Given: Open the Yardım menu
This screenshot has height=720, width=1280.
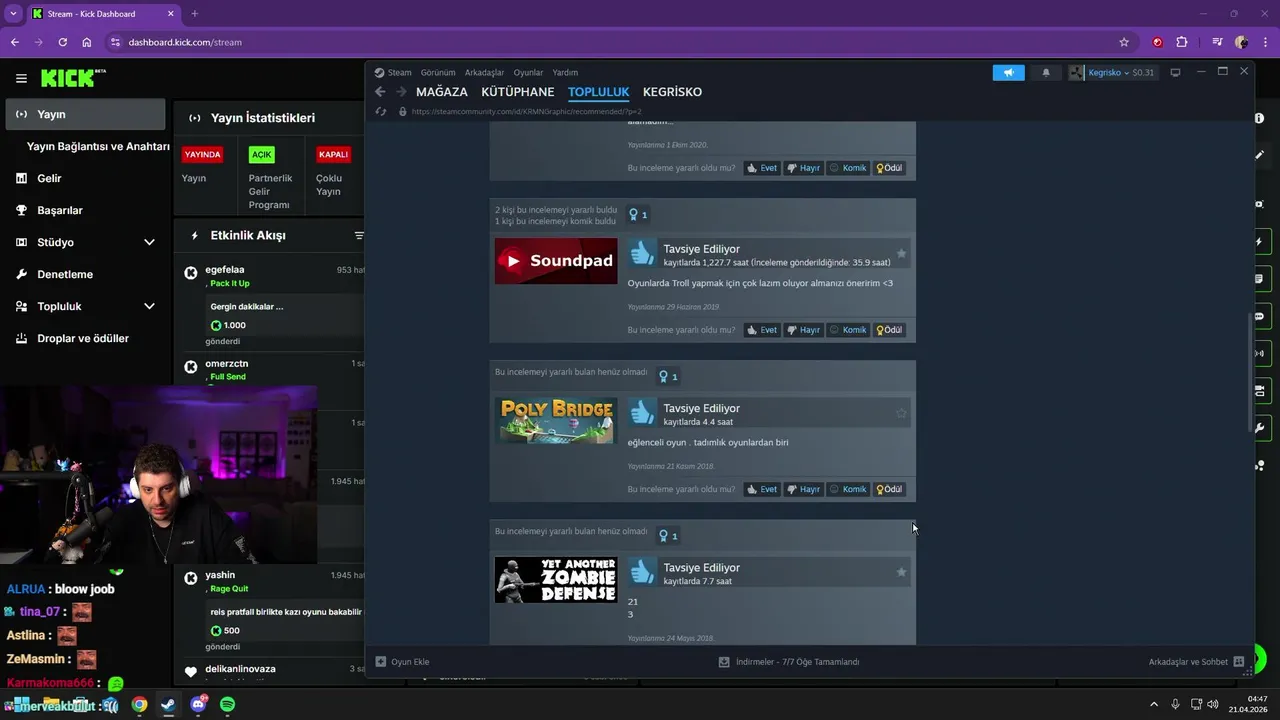Looking at the screenshot, I should 565,72.
